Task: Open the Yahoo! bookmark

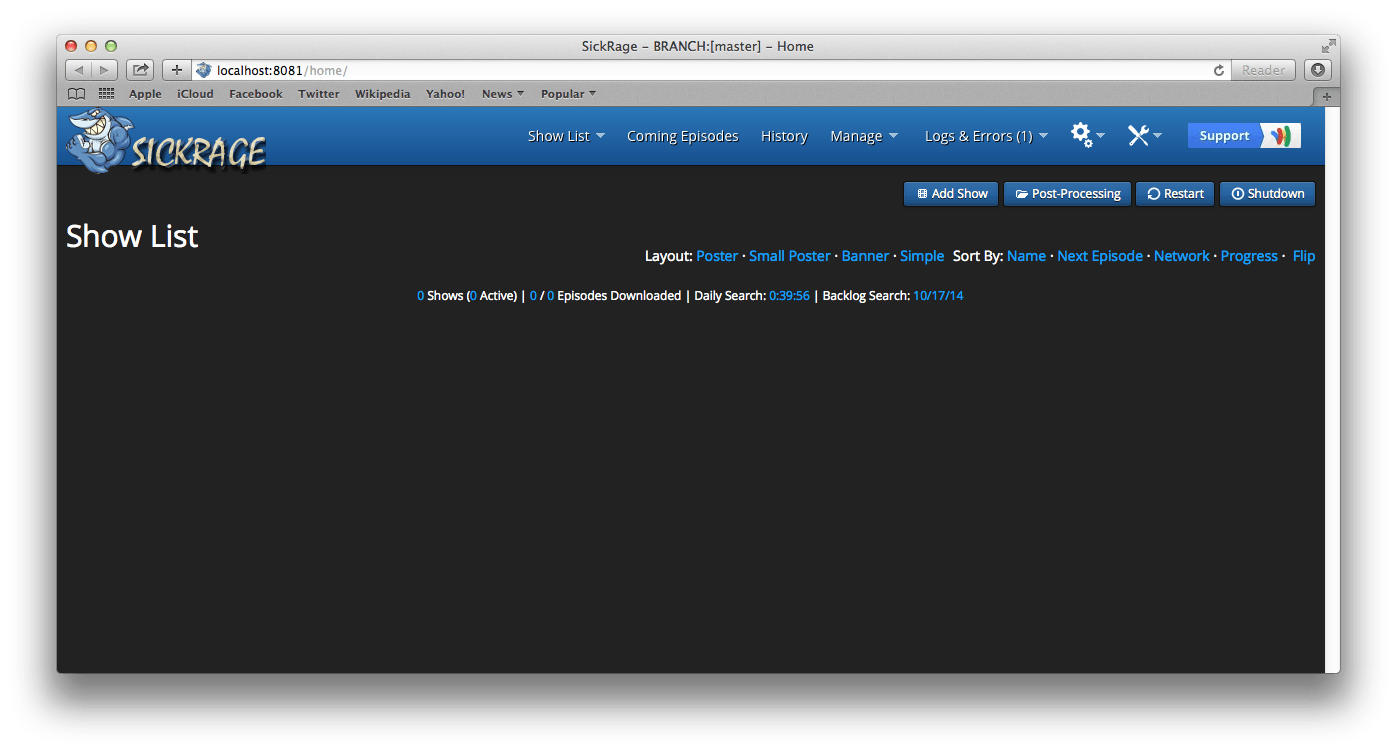Action: tap(445, 94)
